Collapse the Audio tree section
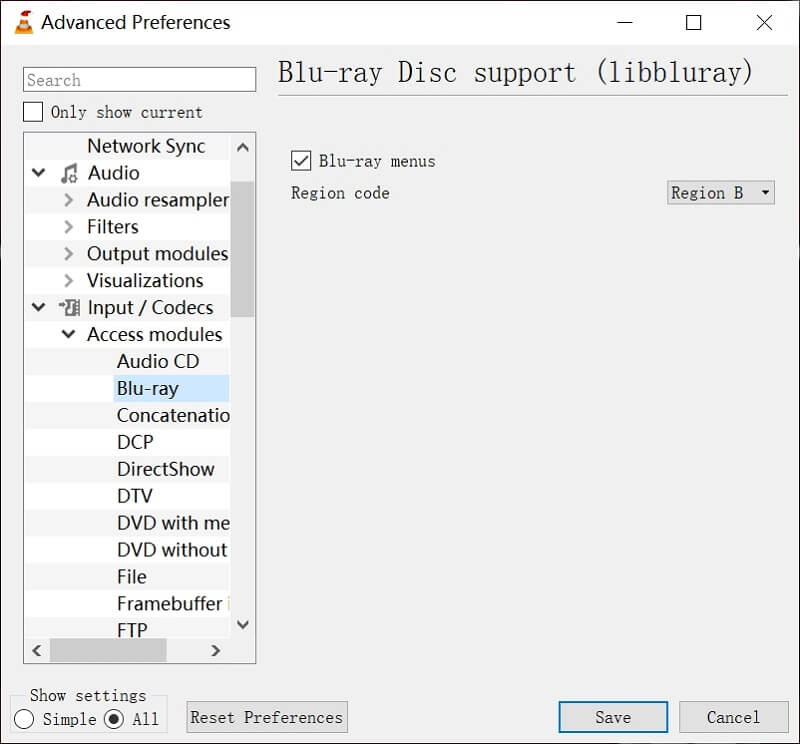The image size is (800, 744). coord(39,172)
